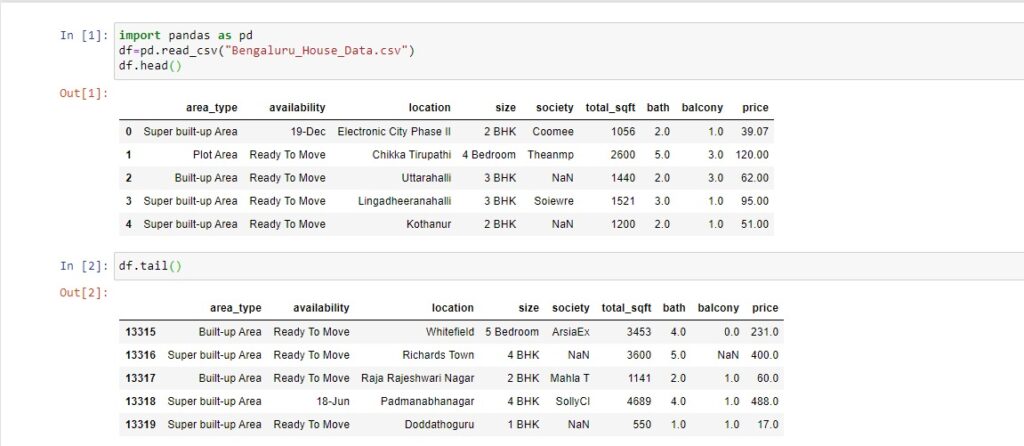Viewport: 1024px width, 446px height.
Task: Click the 17.0 price value
Action: point(767,424)
